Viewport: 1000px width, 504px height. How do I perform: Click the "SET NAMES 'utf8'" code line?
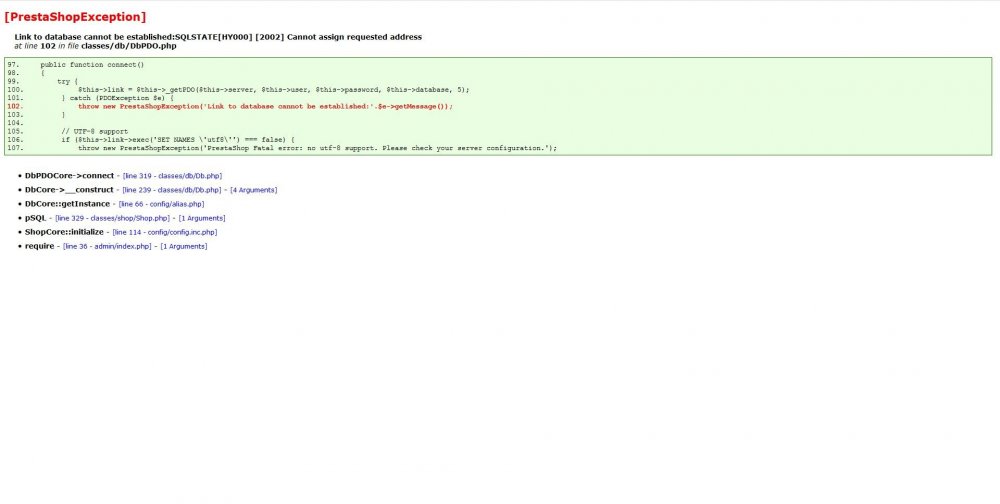178,140
